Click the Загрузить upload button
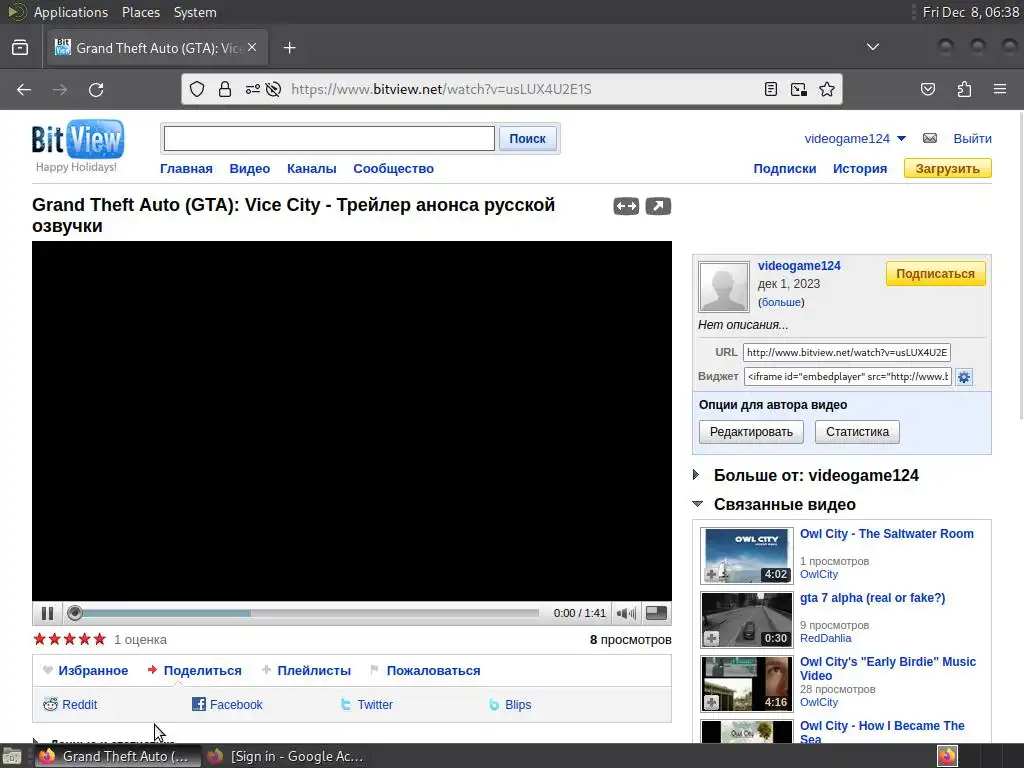The image size is (1024, 768). pos(948,168)
